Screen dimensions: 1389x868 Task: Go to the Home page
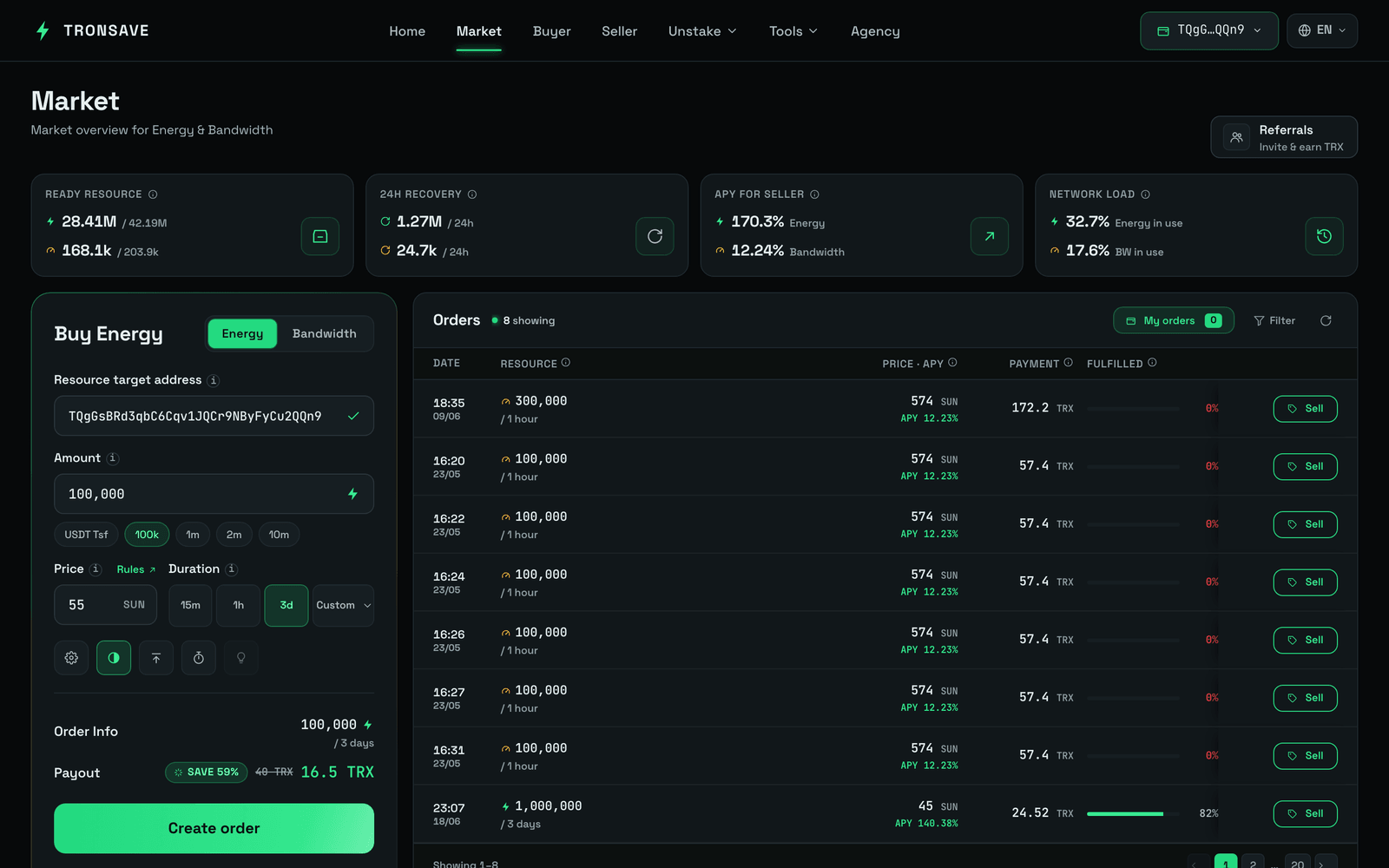point(407,31)
